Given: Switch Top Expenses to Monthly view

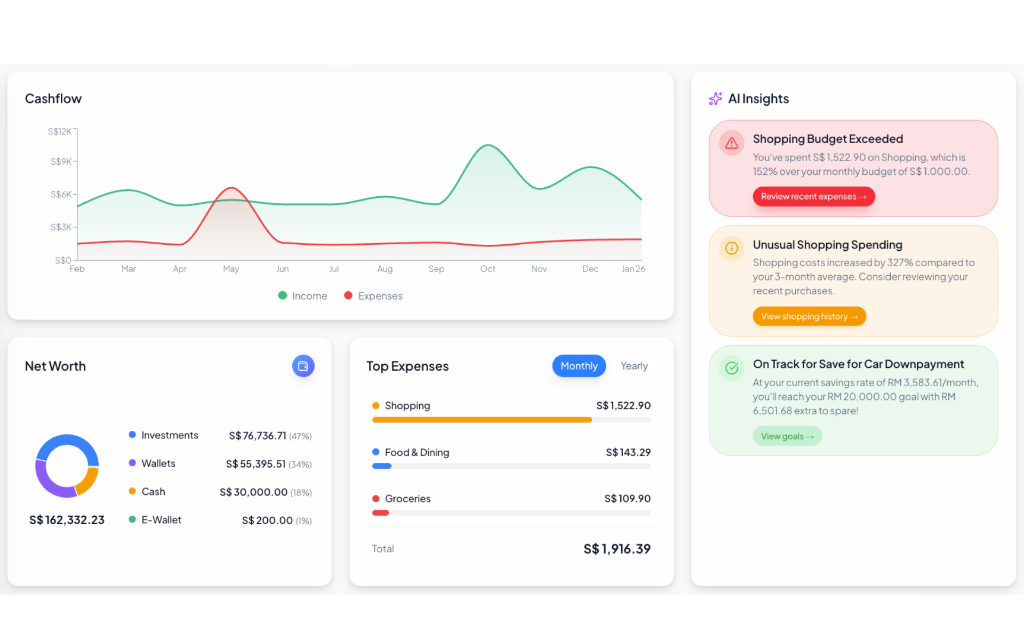Looking at the screenshot, I should (579, 366).
